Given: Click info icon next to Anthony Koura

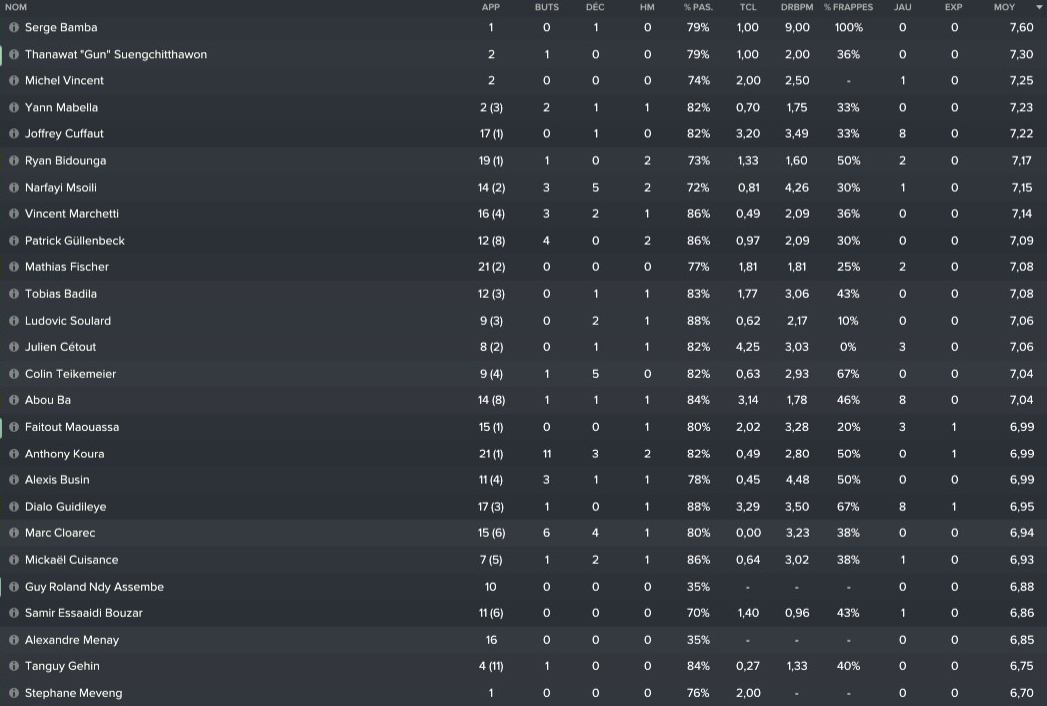Looking at the screenshot, I should [x=14, y=454].
